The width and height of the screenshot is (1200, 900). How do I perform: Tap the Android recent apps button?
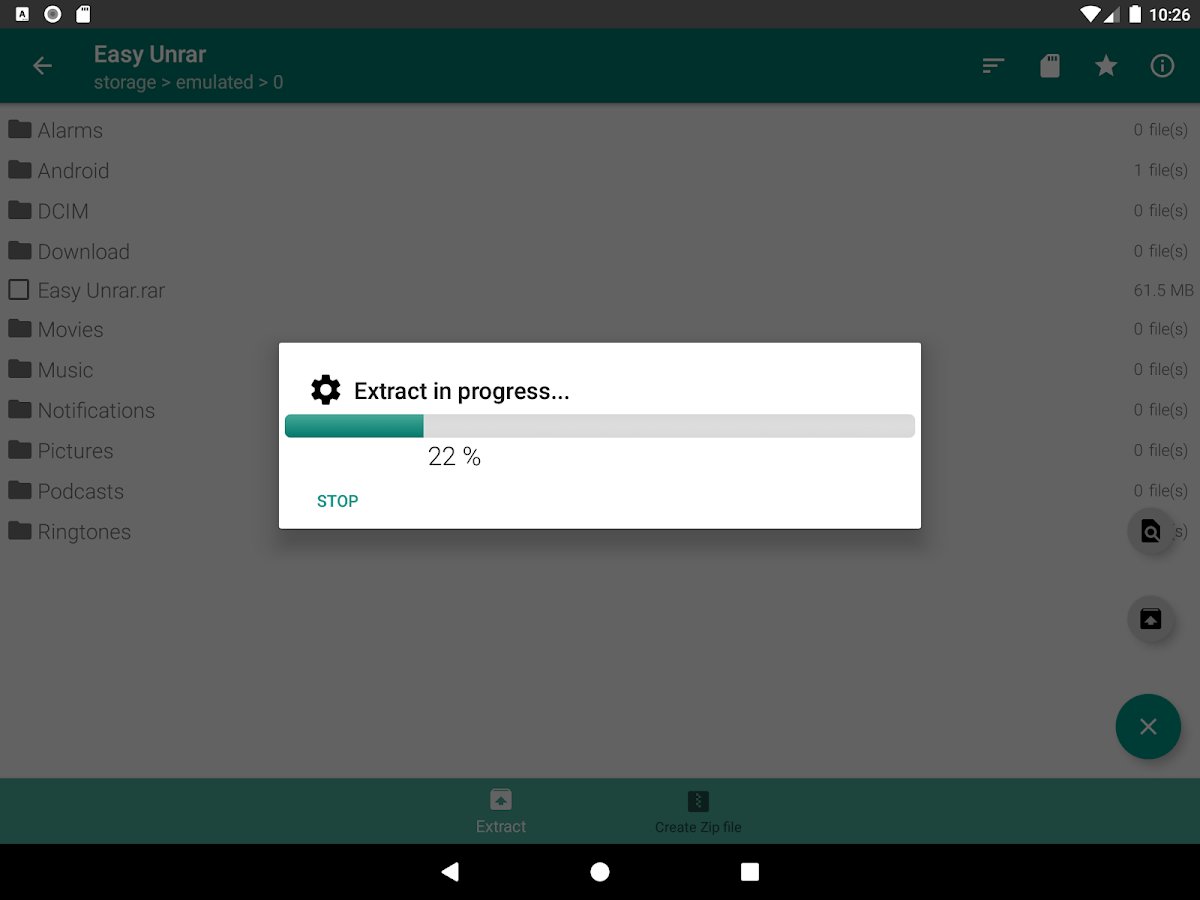click(x=750, y=872)
